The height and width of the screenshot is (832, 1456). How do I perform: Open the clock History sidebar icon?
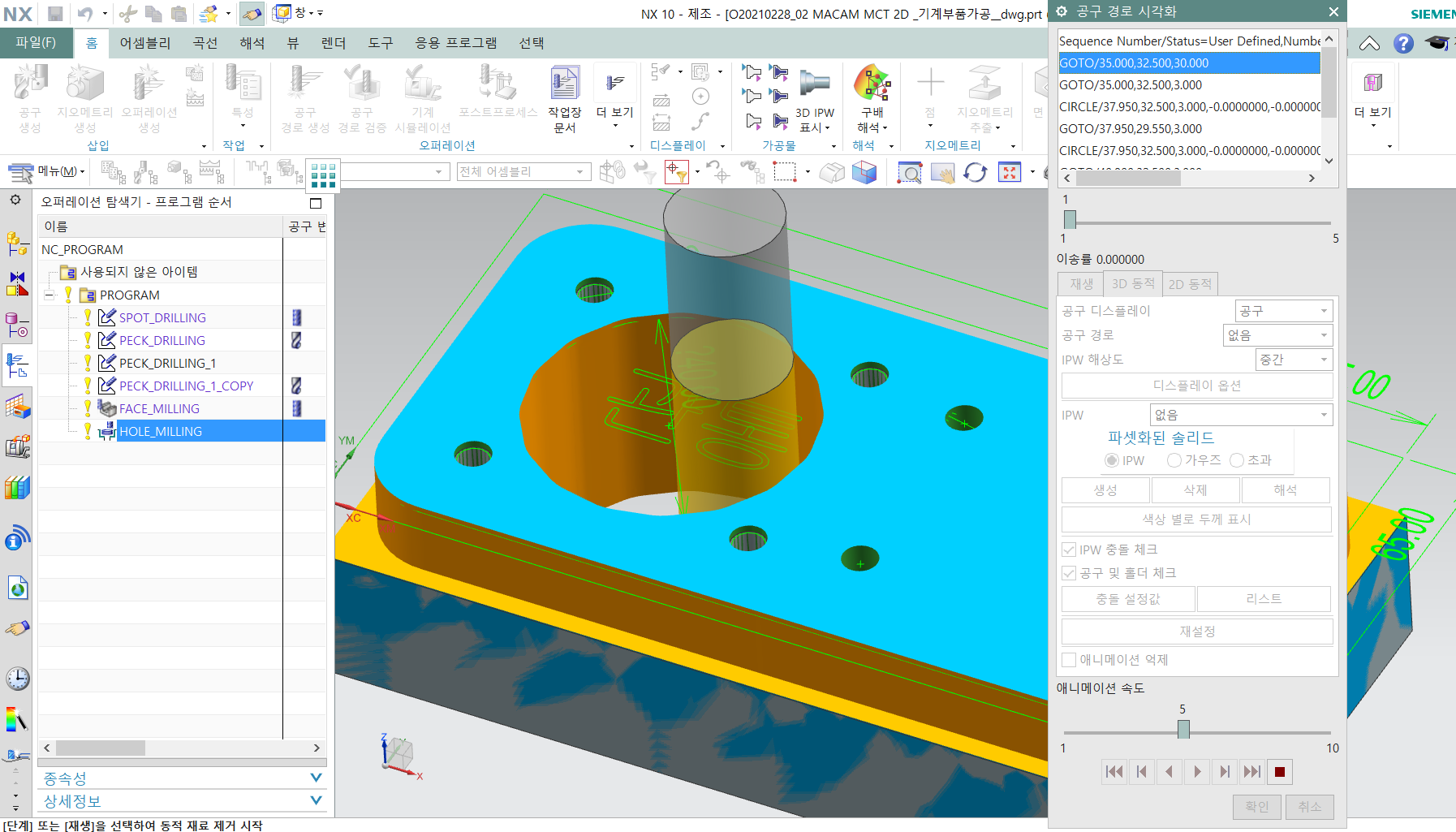tap(17, 679)
